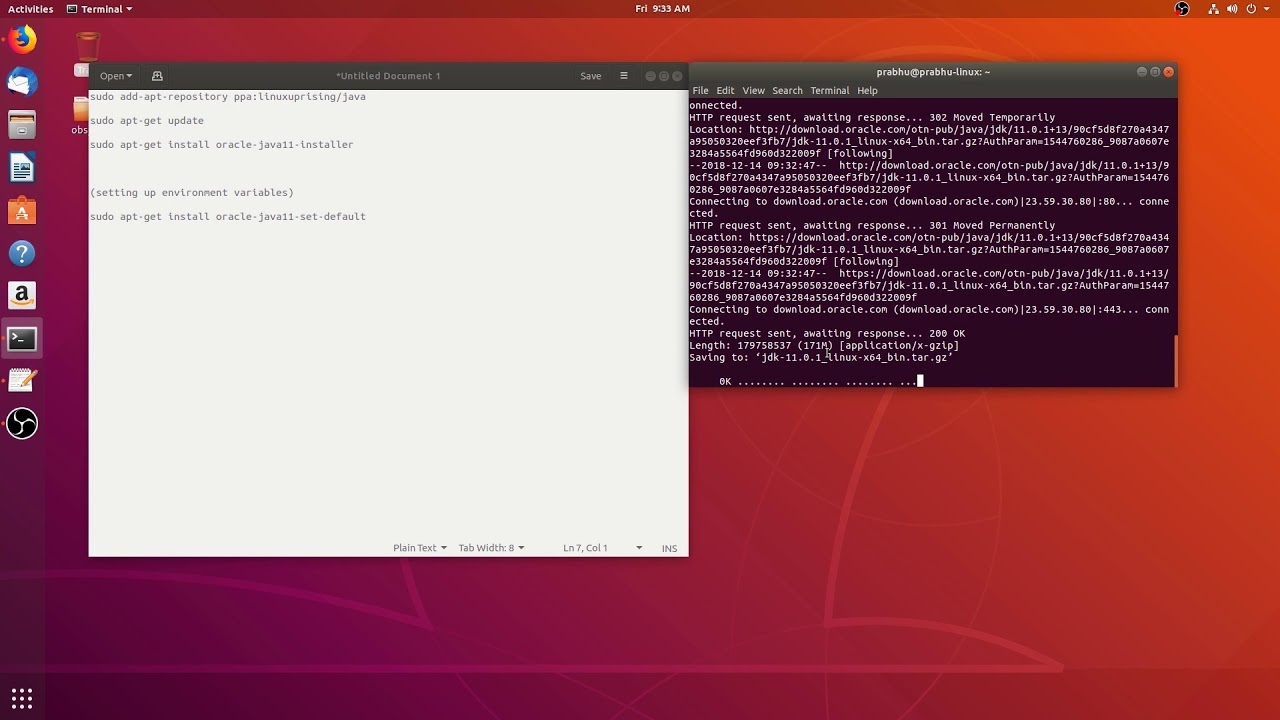Open the Edit menu in Terminal
The height and width of the screenshot is (720, 1280).
coord(725,90)
